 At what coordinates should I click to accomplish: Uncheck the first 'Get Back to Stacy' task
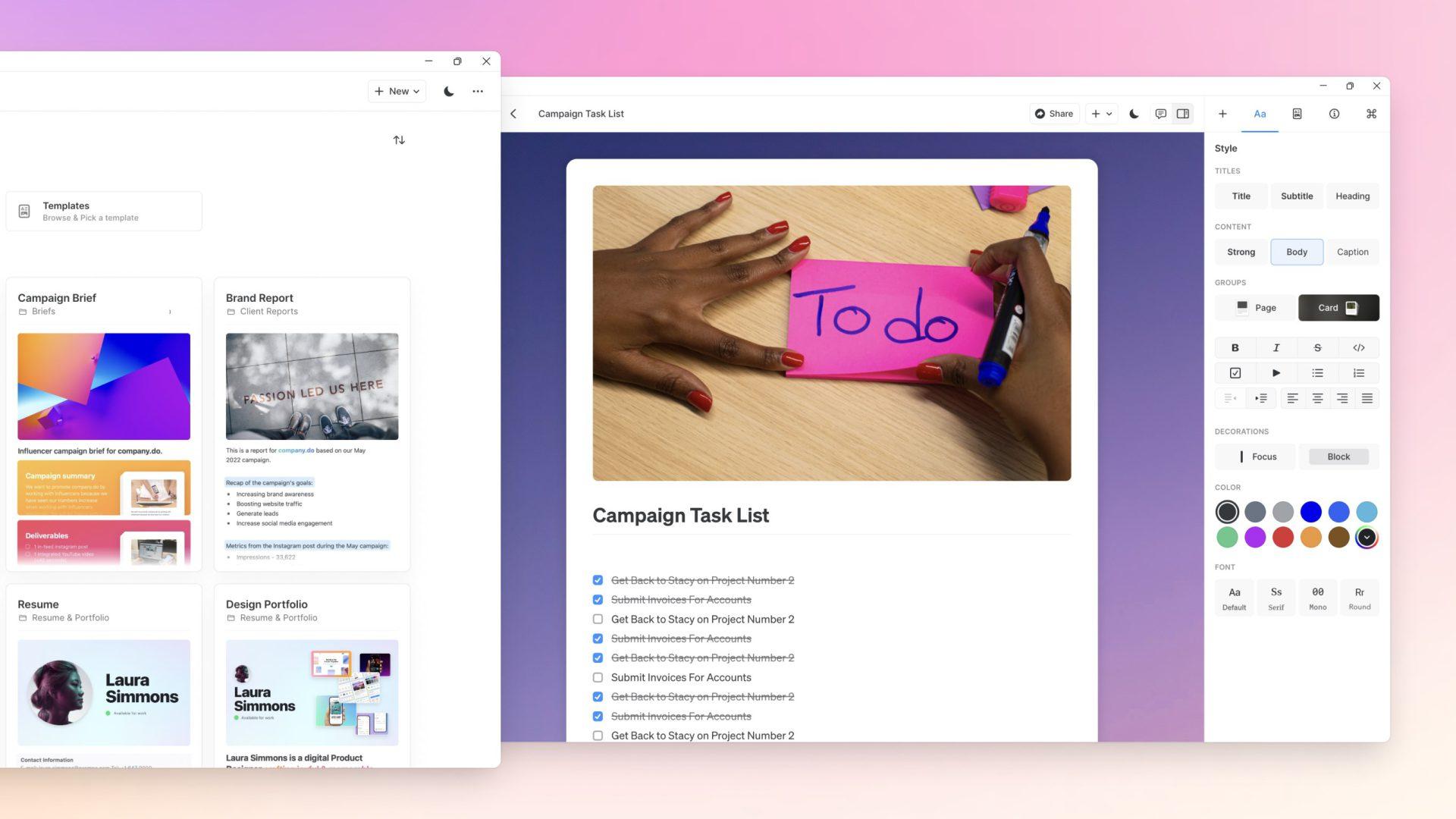(x=598, y=581)
